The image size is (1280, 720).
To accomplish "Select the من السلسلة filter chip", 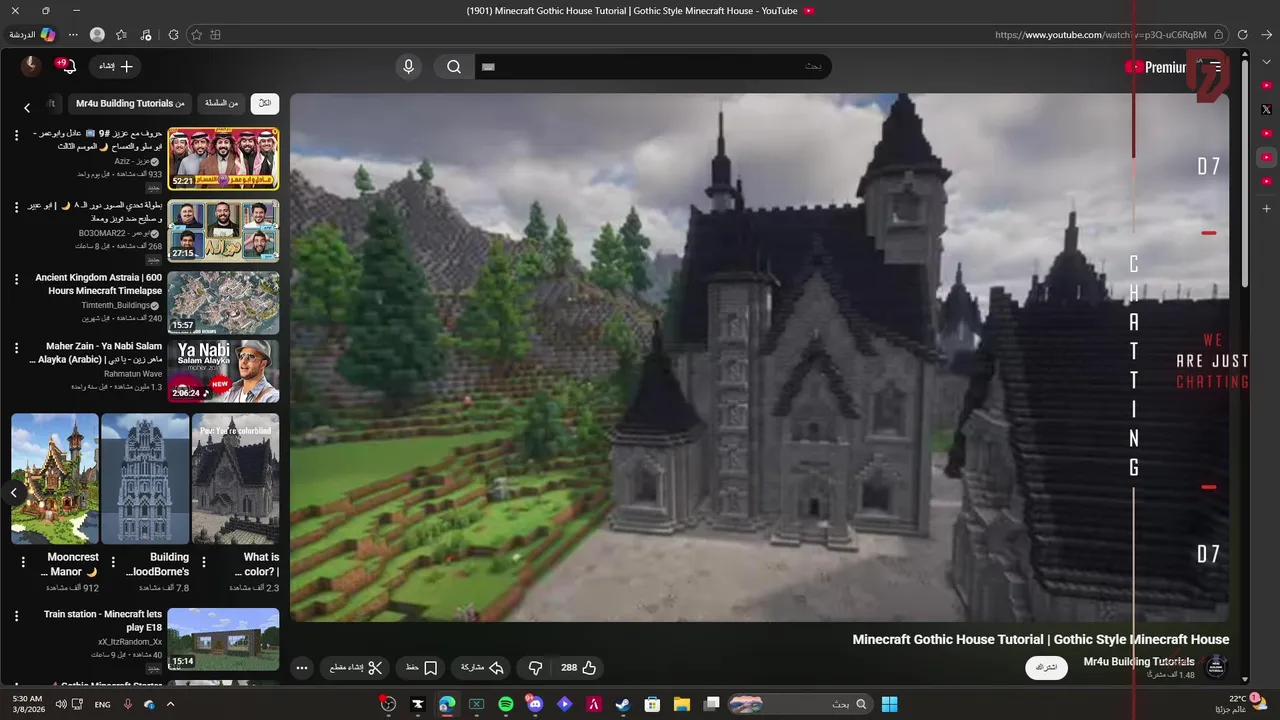I will coord(221,104).
